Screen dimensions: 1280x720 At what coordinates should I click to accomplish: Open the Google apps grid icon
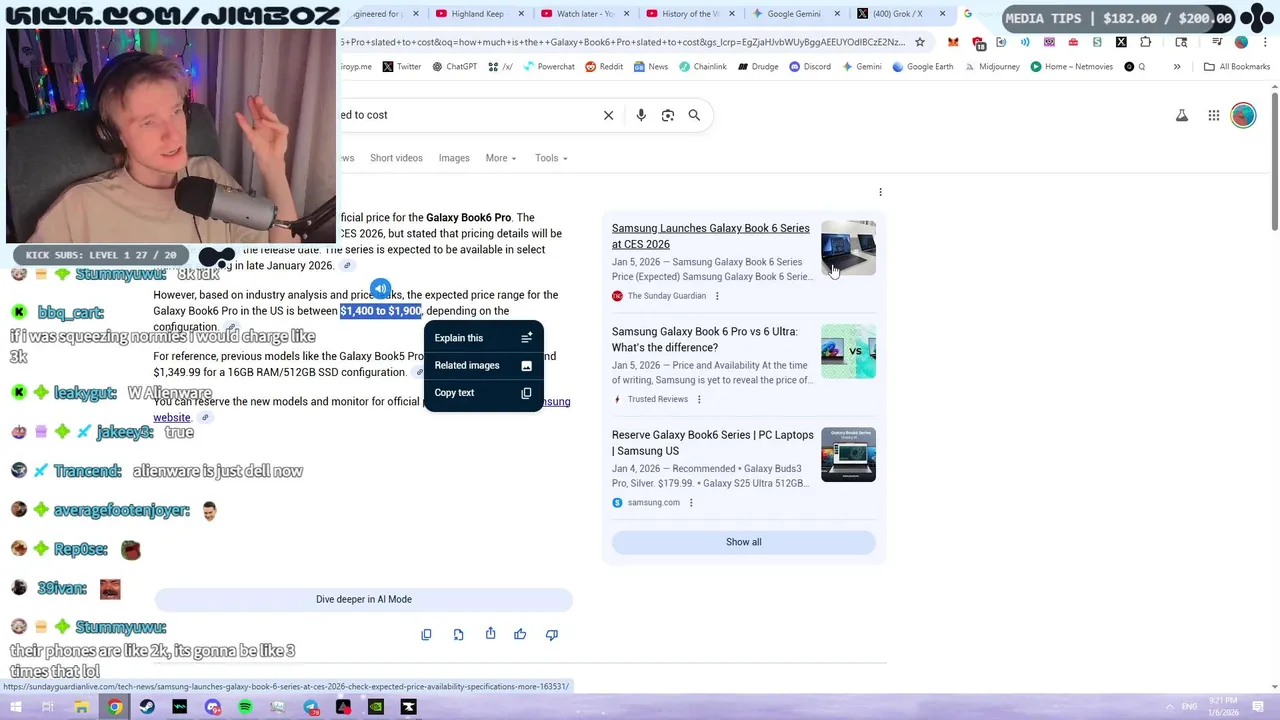(x=1214, y=116)
